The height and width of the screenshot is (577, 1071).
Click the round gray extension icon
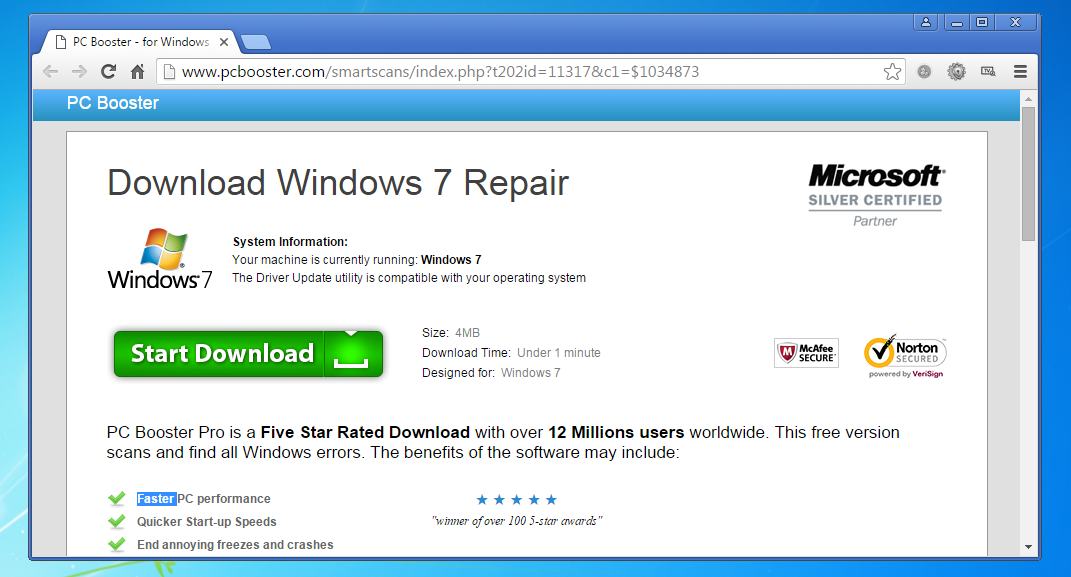[924, 71]
